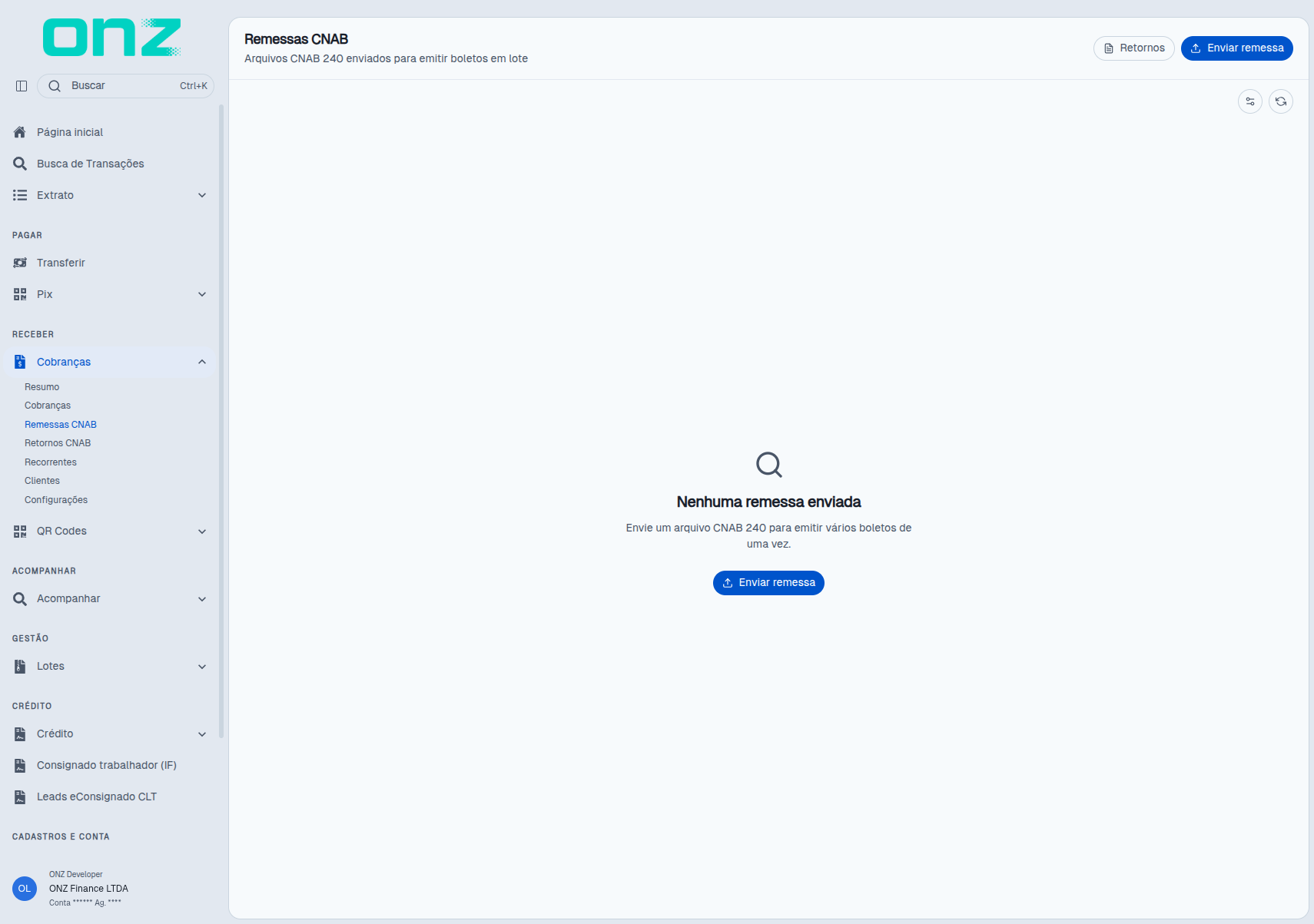Click the Leads eConsignado CLT icon
This screenshot has height=924, width=1314.
[20, 796]
